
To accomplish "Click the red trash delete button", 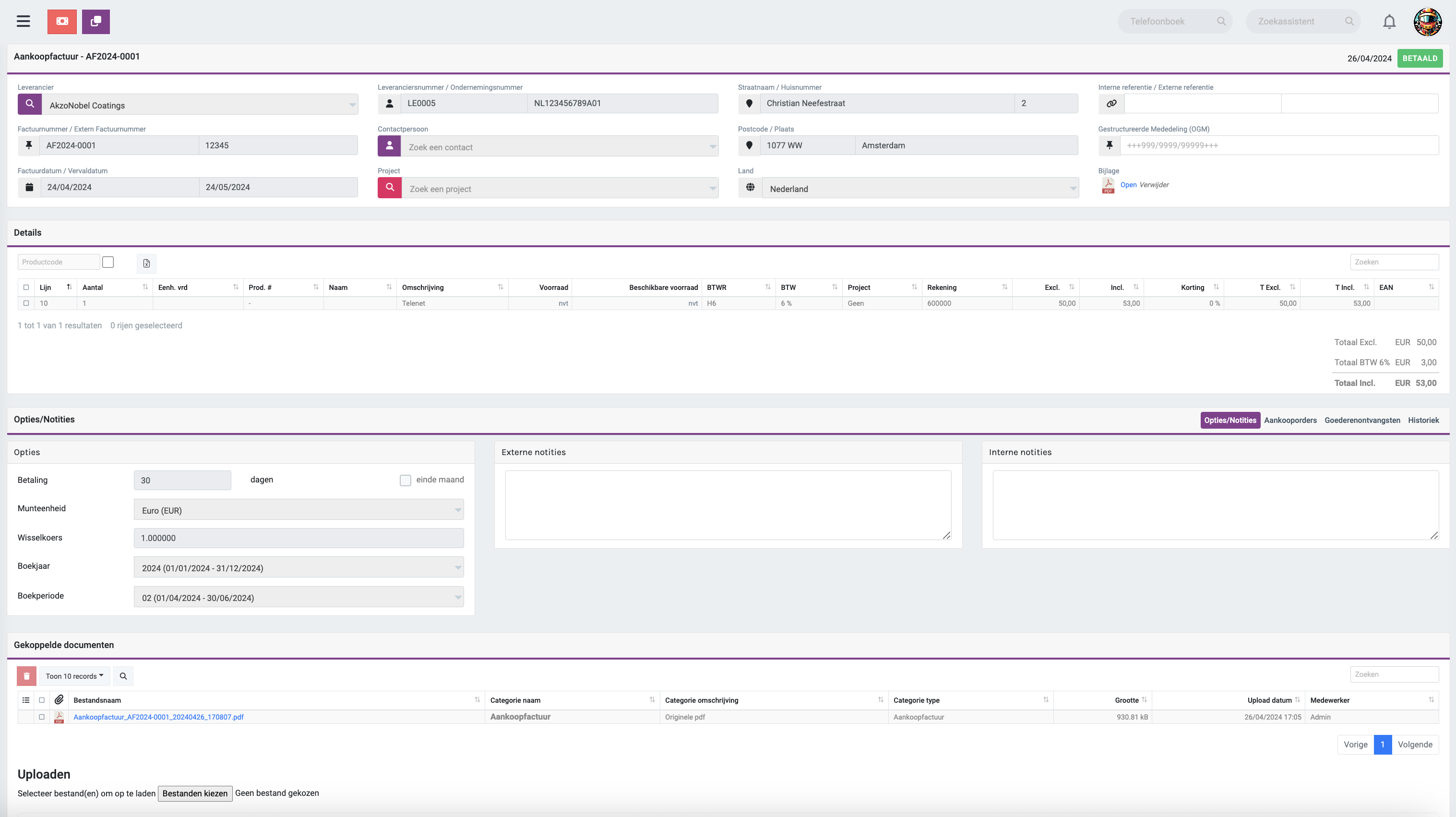I will (26, 676).
